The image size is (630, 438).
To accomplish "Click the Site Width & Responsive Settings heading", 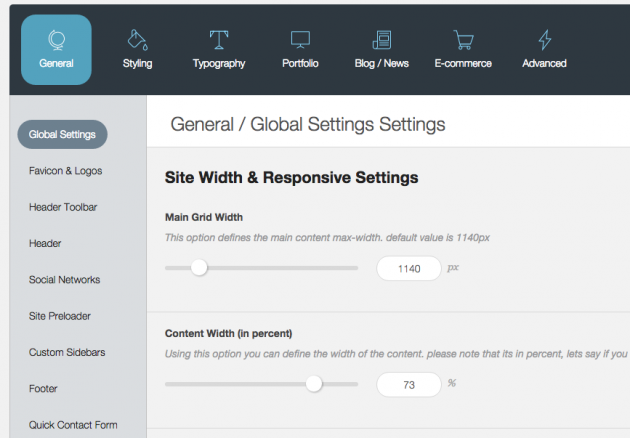I will tap(292, 178).
